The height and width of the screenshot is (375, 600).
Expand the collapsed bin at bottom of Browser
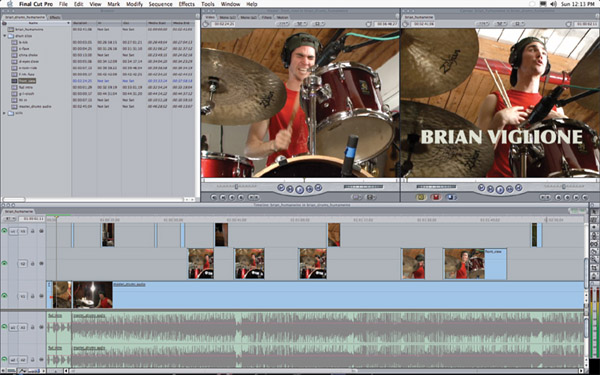tap(5, 113)
